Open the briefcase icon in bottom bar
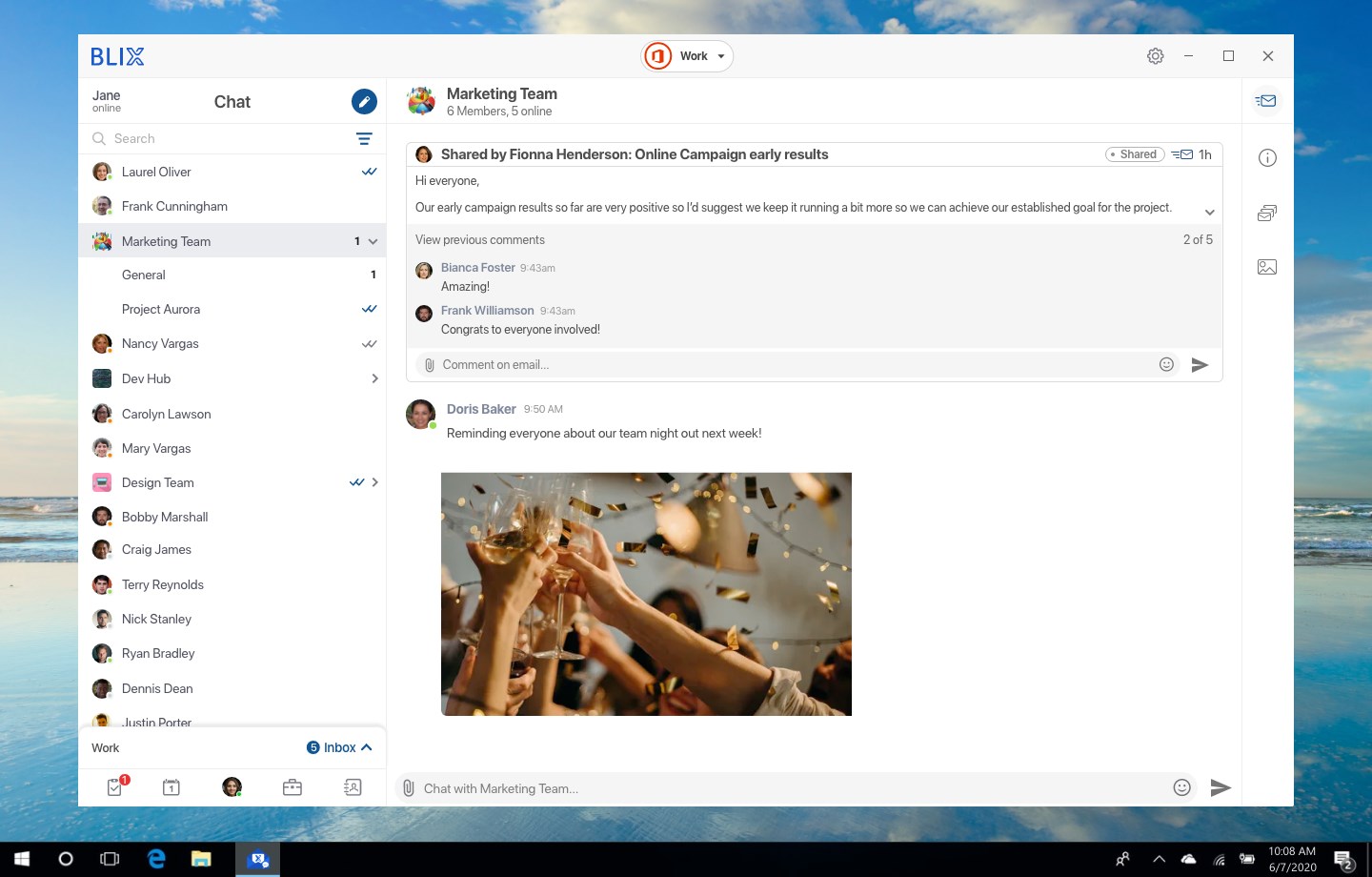The width and height of the screenshot is (1372, 877). click(293, 787)
